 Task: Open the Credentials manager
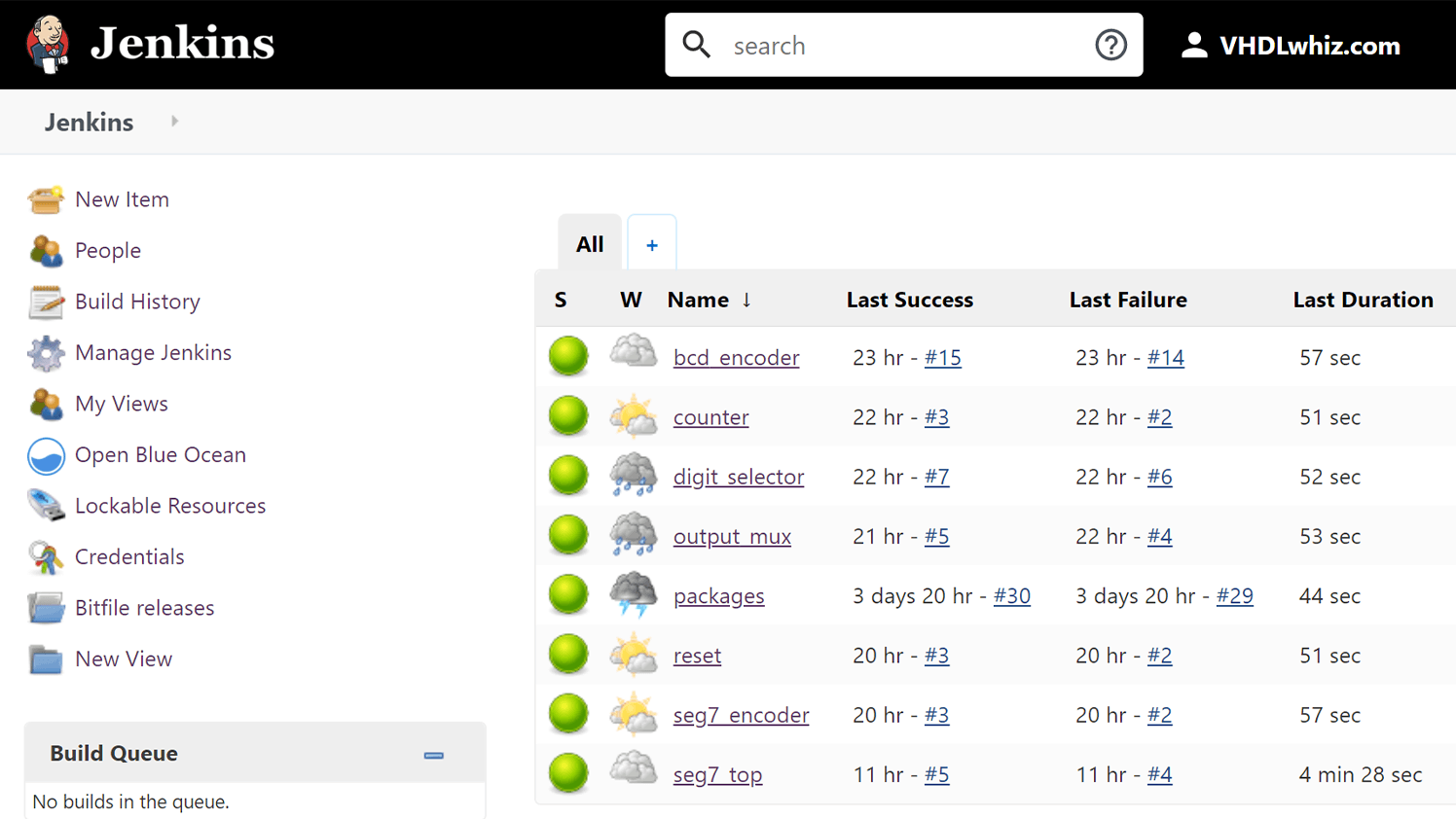(129, 556)
